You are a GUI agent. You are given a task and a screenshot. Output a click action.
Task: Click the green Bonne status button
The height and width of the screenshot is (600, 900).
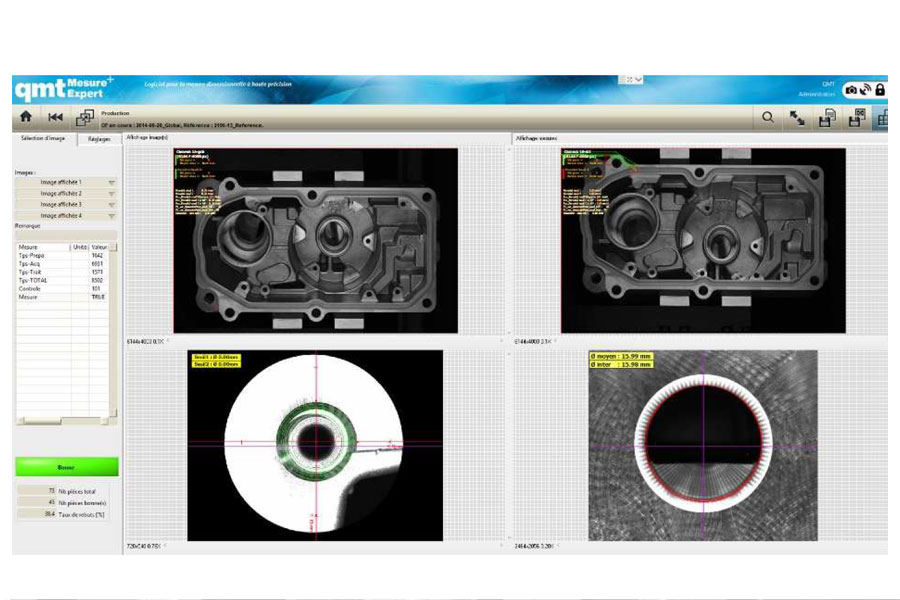66,467
